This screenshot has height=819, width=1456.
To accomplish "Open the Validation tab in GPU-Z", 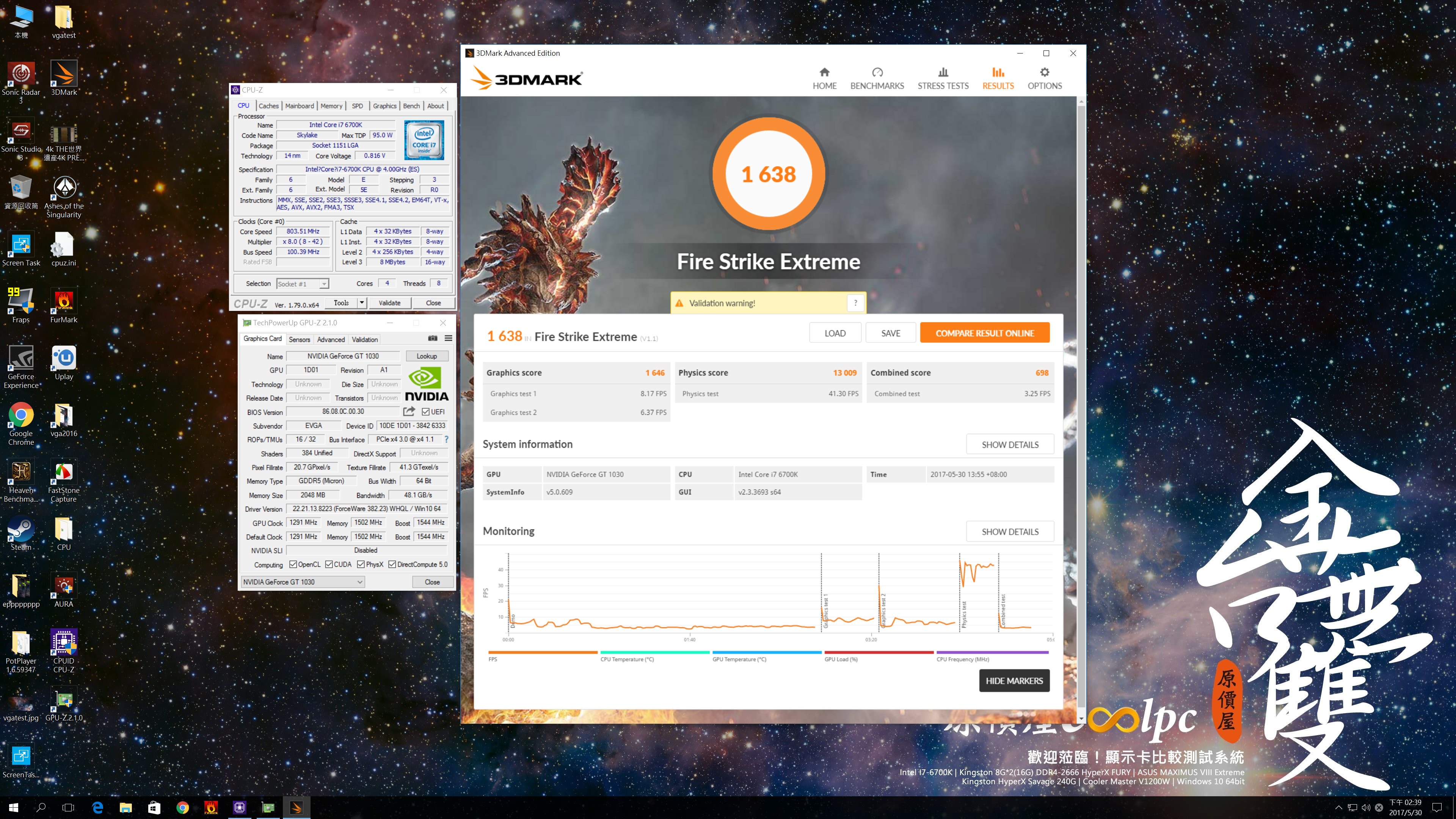I will [364, 339].
